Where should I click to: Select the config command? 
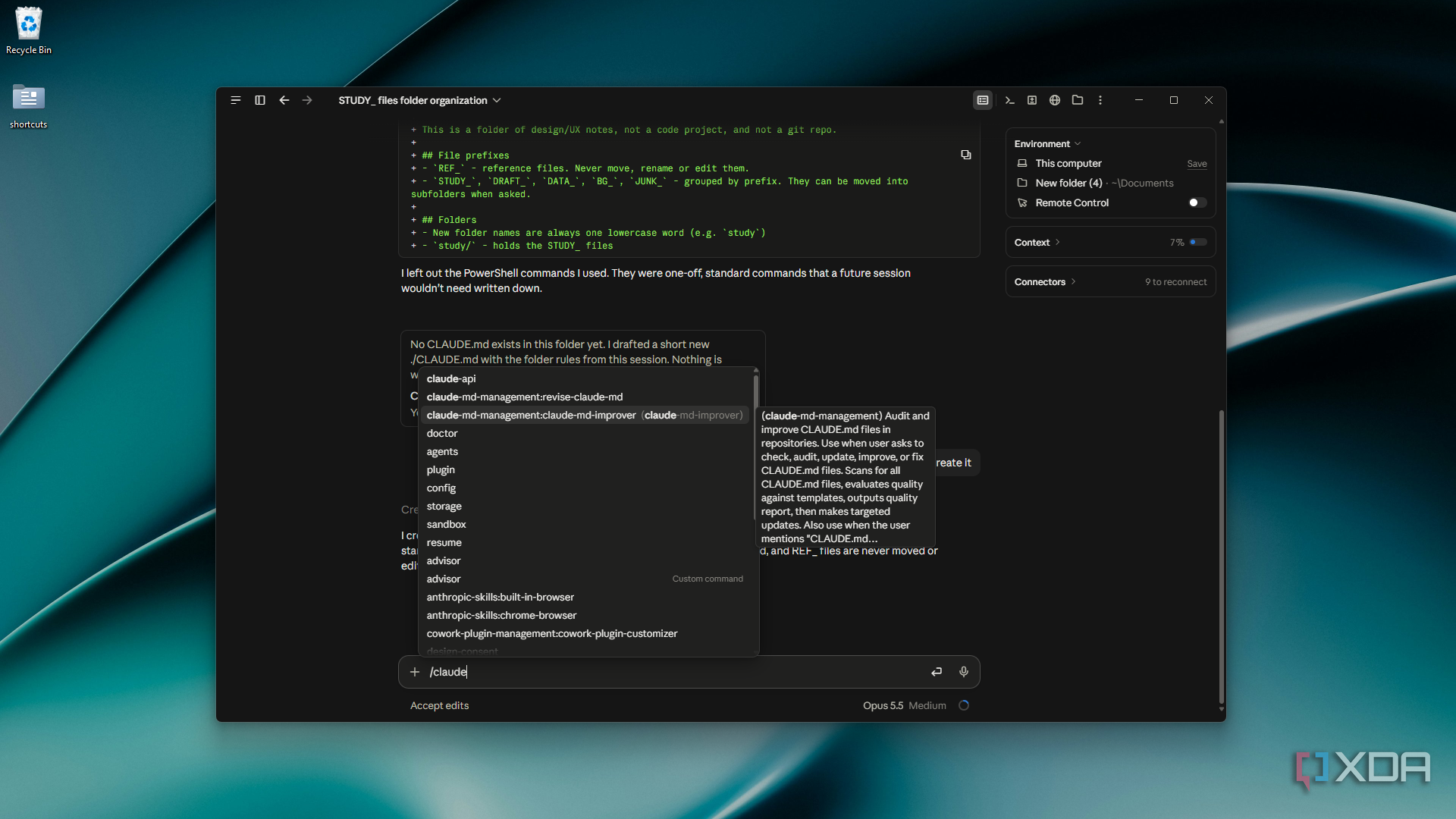click(x=585, y=488)
